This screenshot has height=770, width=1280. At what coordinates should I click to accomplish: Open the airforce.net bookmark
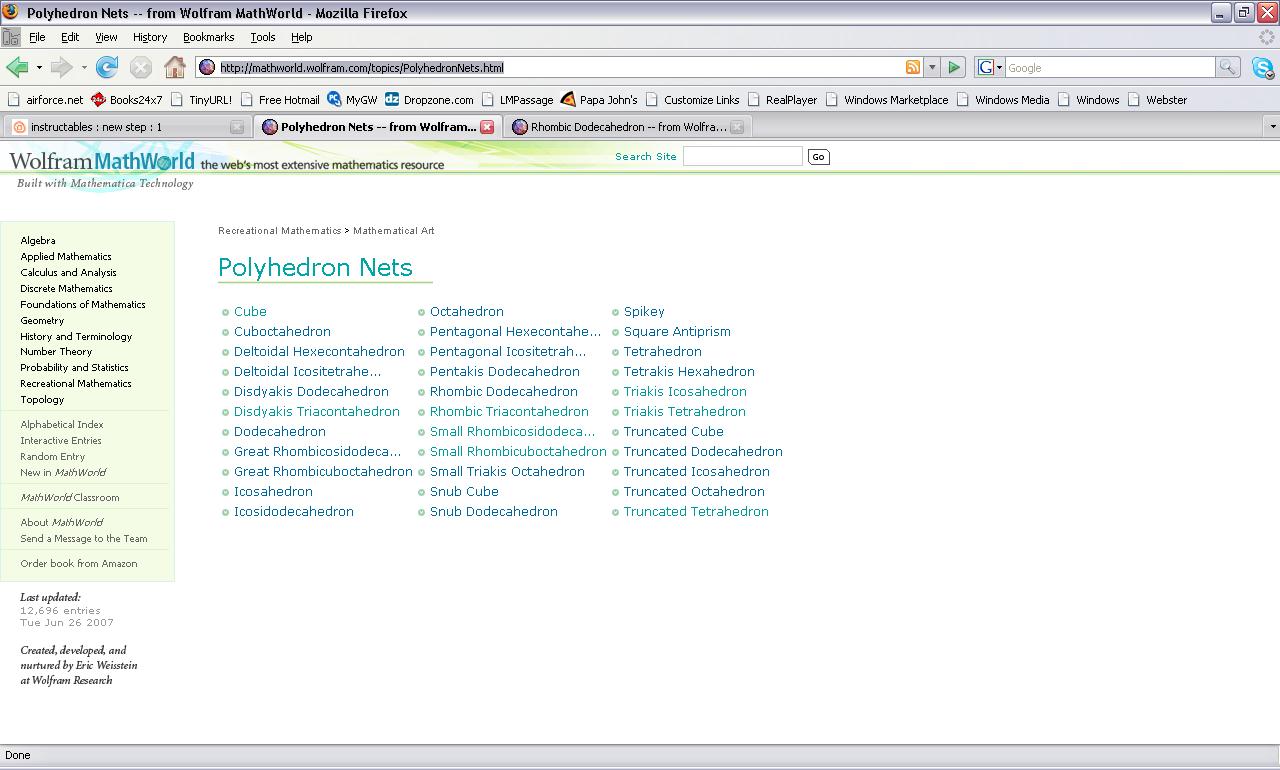coord(45,100)
